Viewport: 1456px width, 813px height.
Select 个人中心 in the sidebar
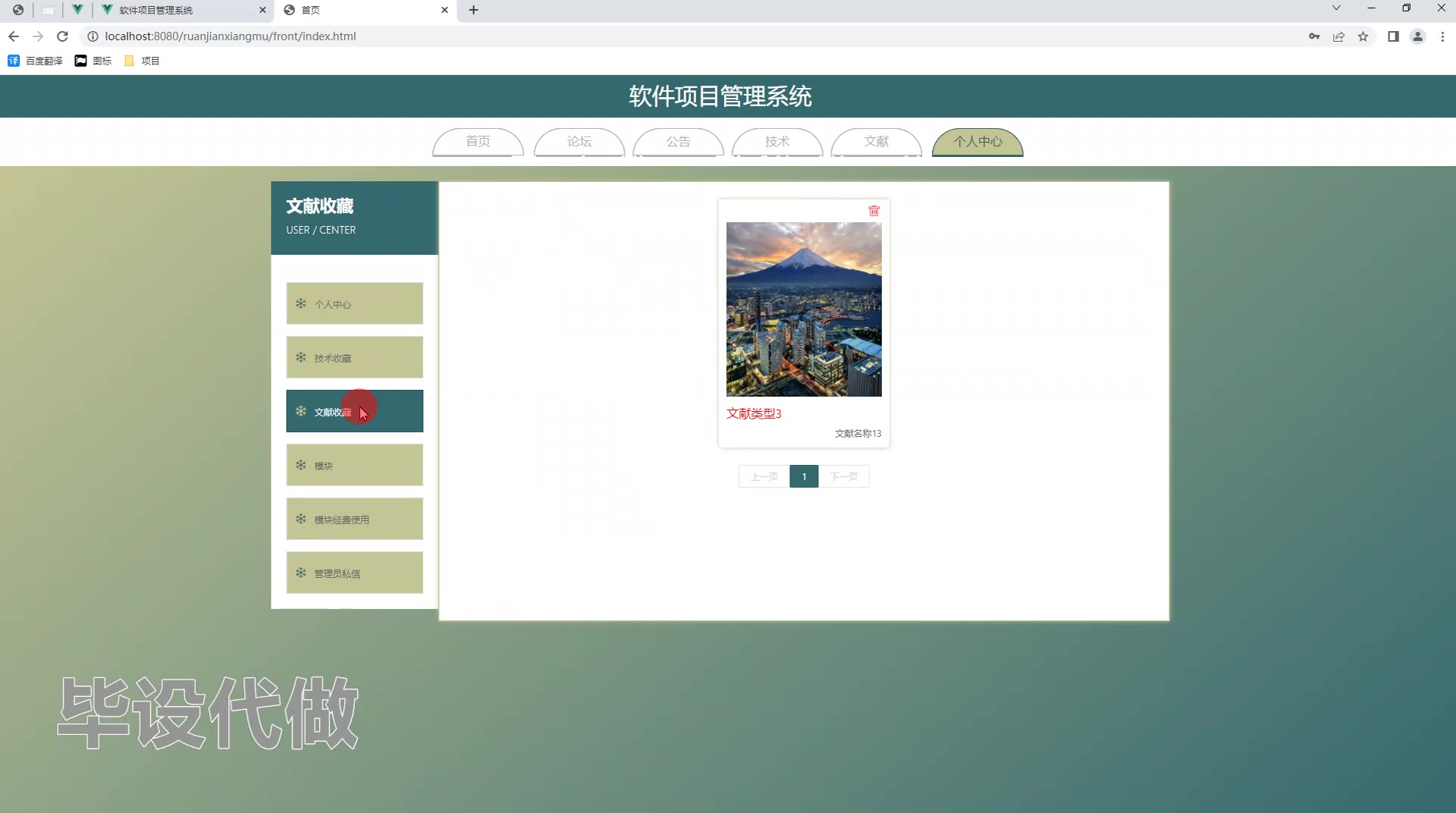tap(354, 303)
